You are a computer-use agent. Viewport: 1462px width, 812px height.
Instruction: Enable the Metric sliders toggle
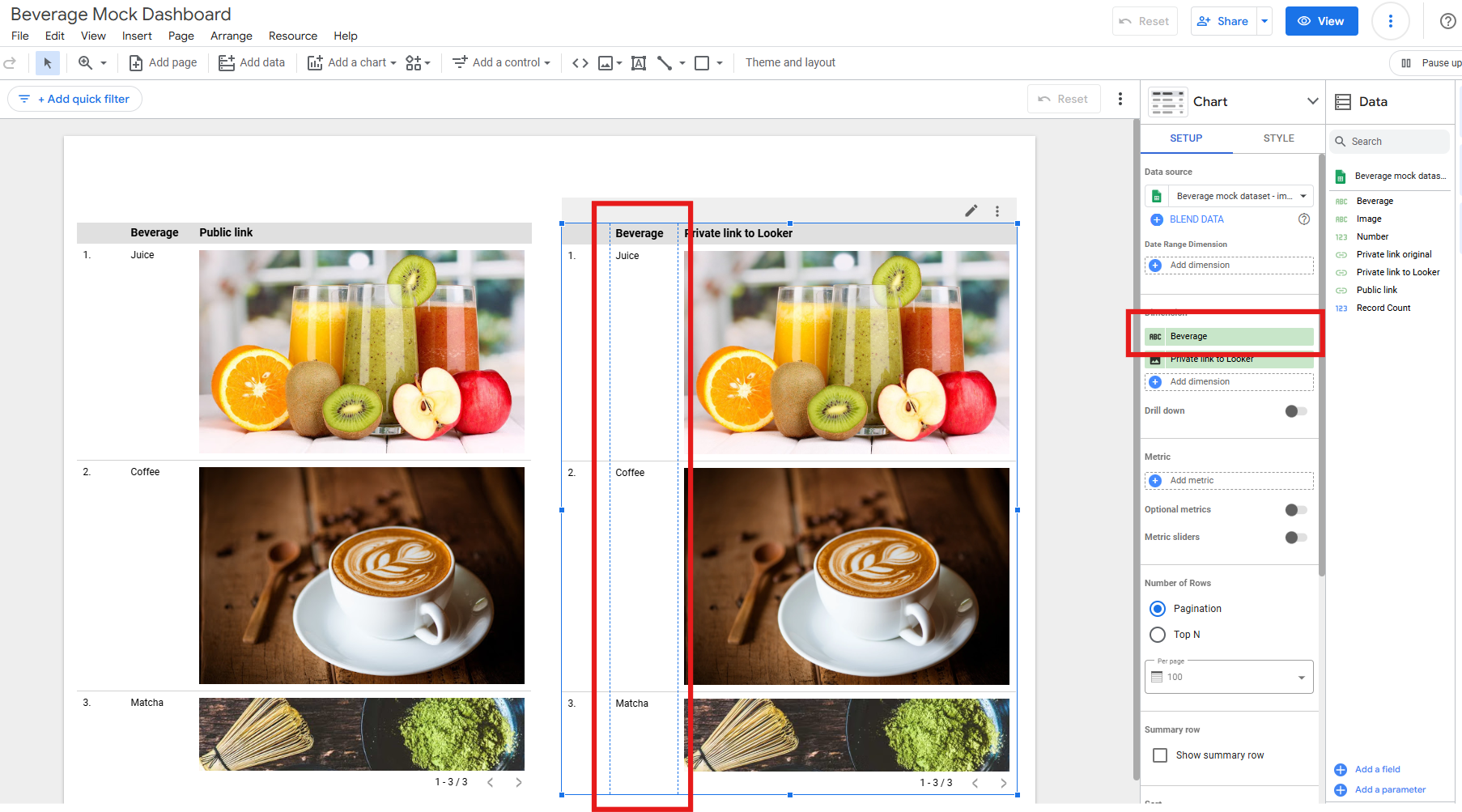click(1295, 538)
